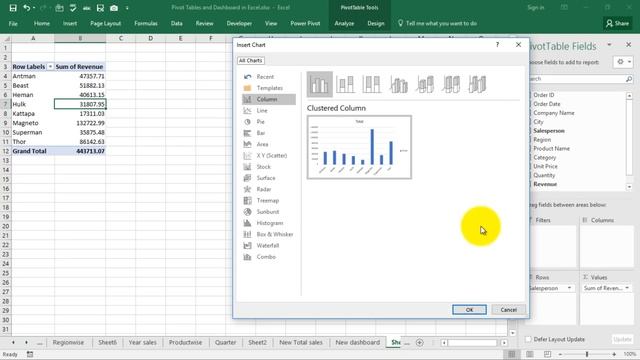Image resolution: width=640 pixels, height=360 pixels.
Task: Open Sum of Revenue dropdown in Values area
Action: click(x=627, y=288)
